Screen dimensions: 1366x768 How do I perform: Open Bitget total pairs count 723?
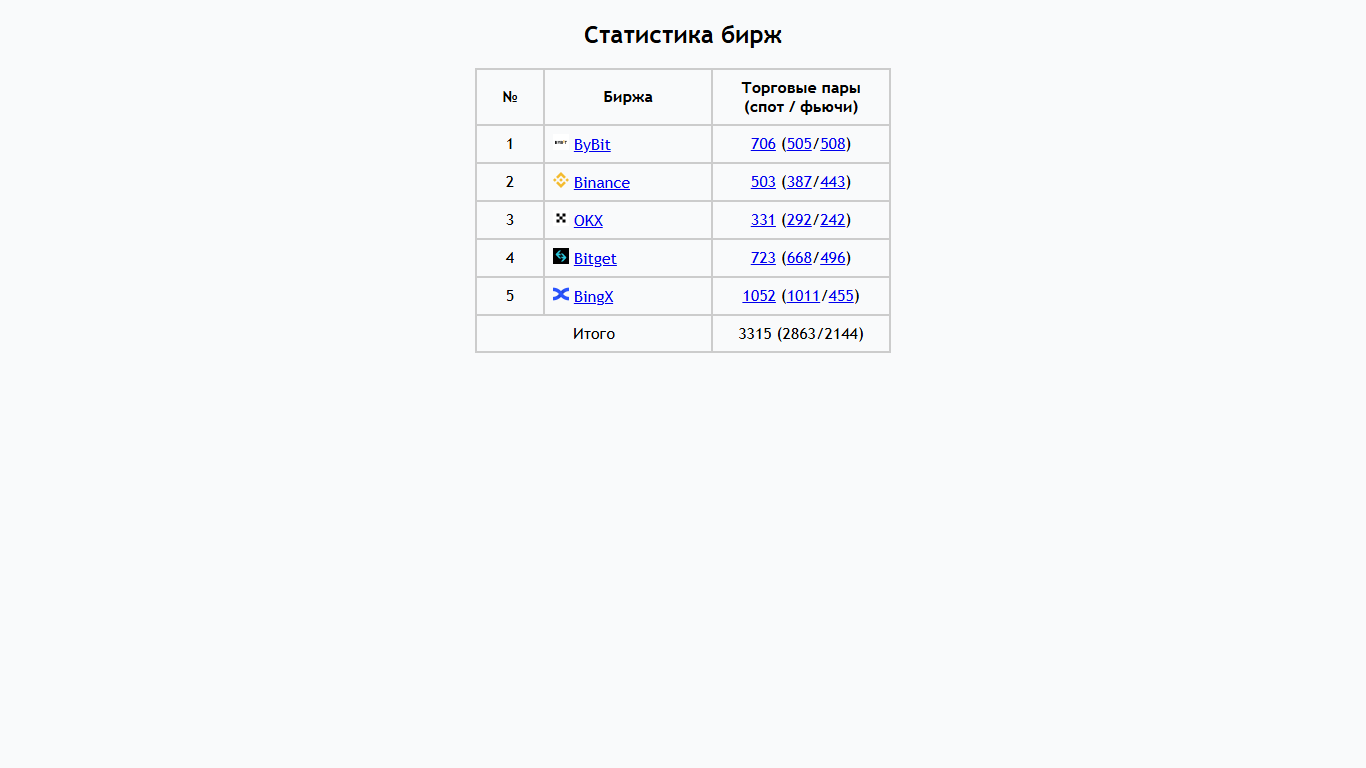(x=763, y=258)
